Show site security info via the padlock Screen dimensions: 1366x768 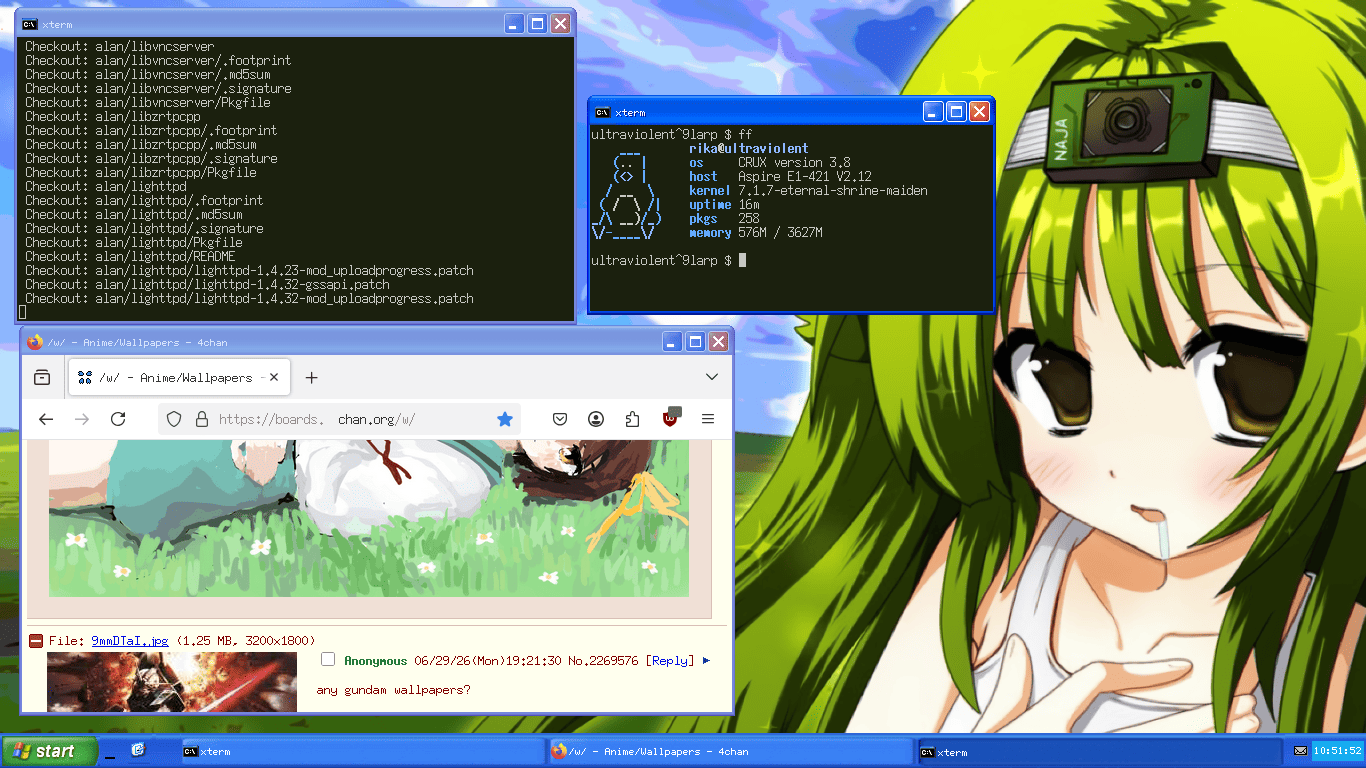(x=201, y=419)
